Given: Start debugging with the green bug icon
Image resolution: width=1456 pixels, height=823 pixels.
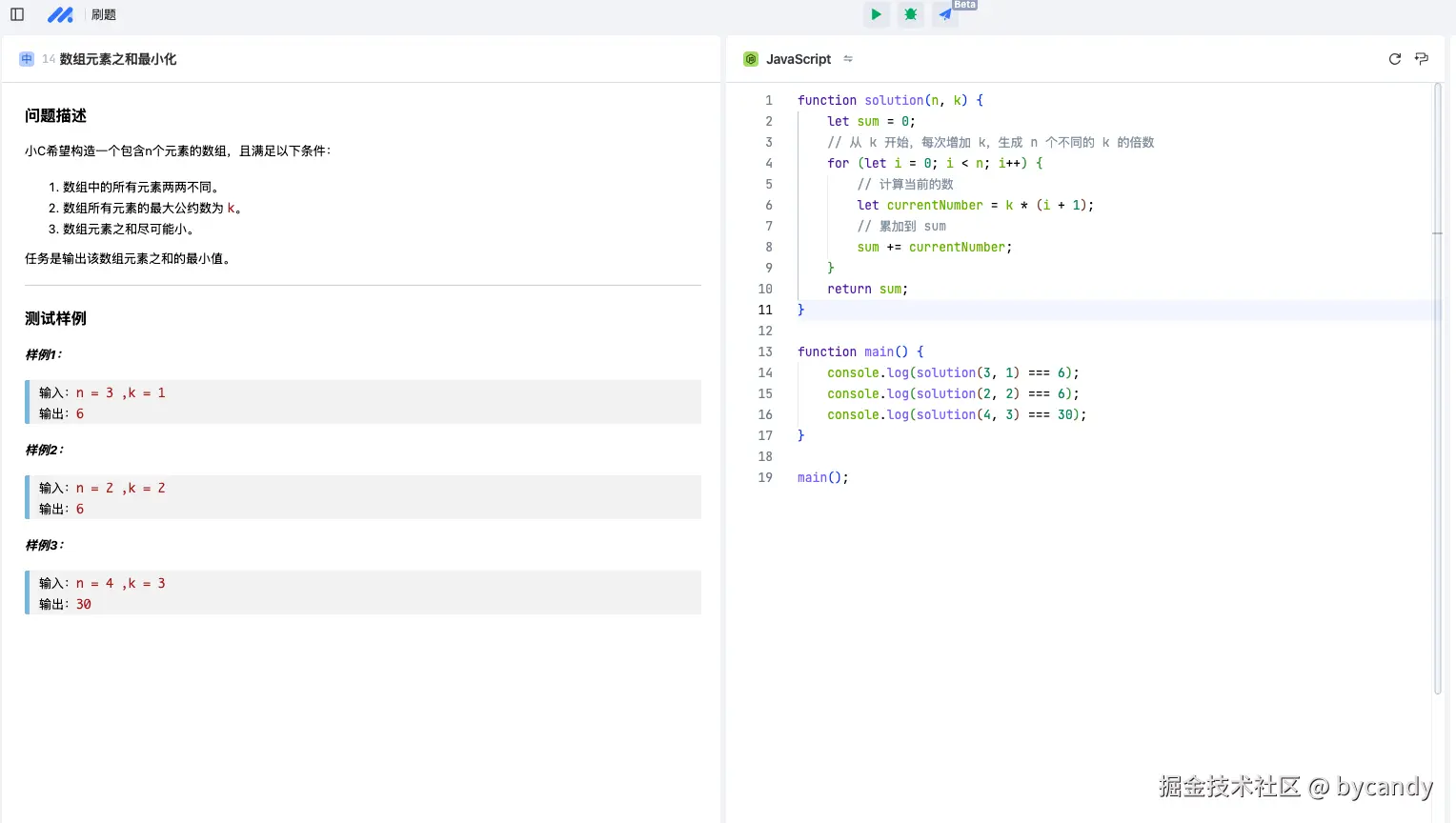Looking at the screenshot, I should pyautogui.click(x=911, y=14).
